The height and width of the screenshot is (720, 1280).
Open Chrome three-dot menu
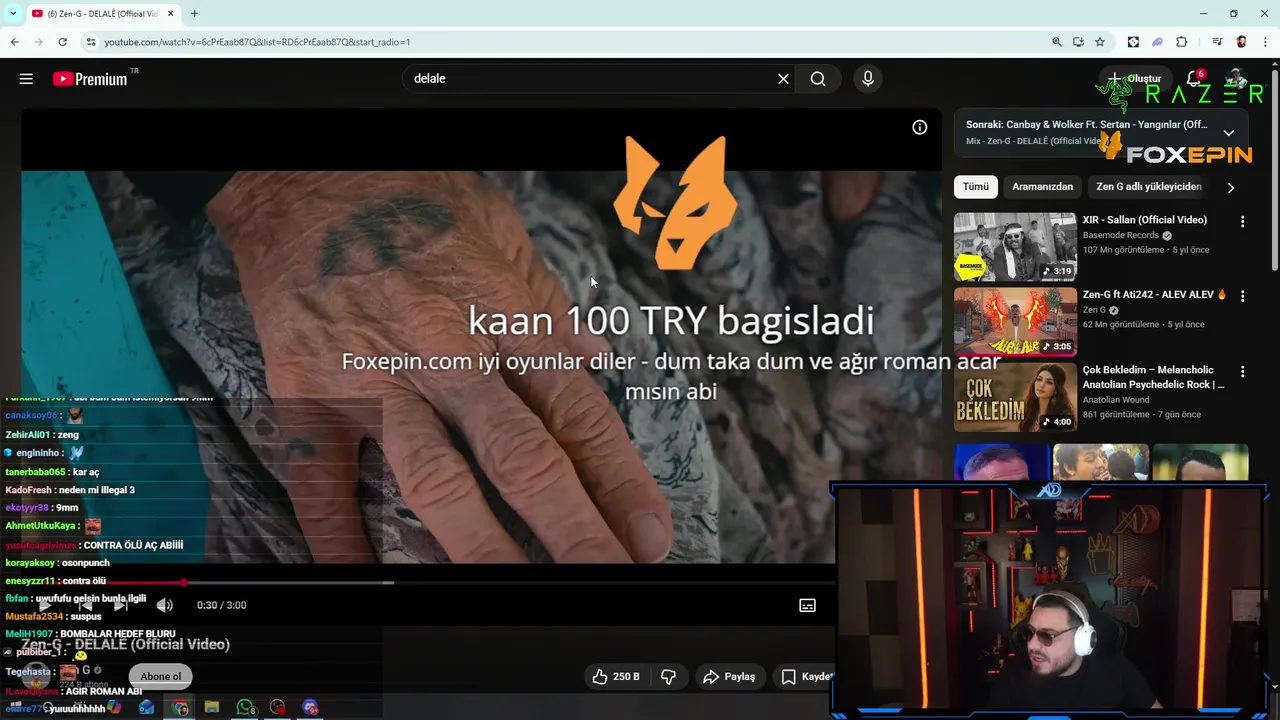point(1266,42)
